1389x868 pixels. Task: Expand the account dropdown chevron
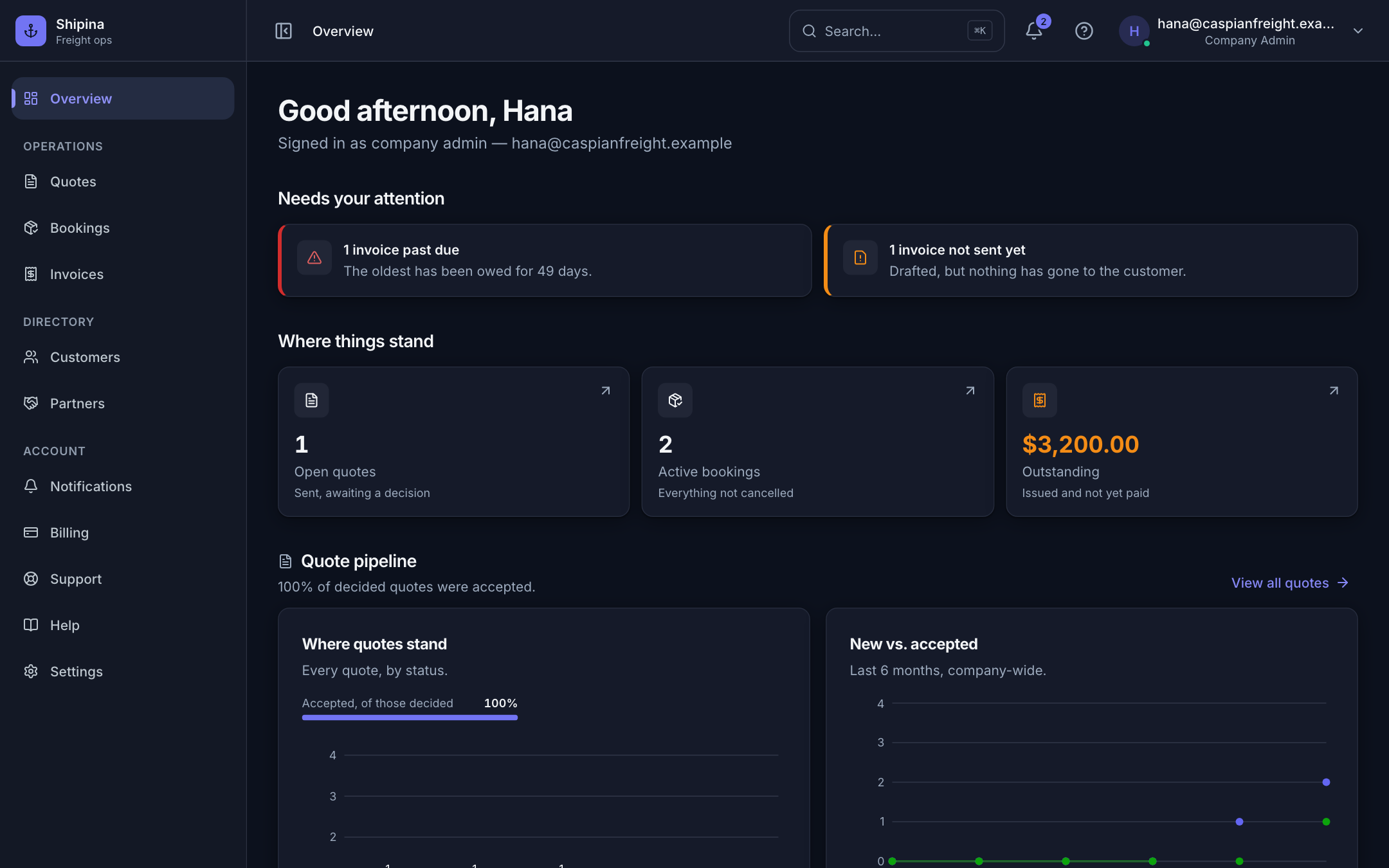click(1358, 31)
